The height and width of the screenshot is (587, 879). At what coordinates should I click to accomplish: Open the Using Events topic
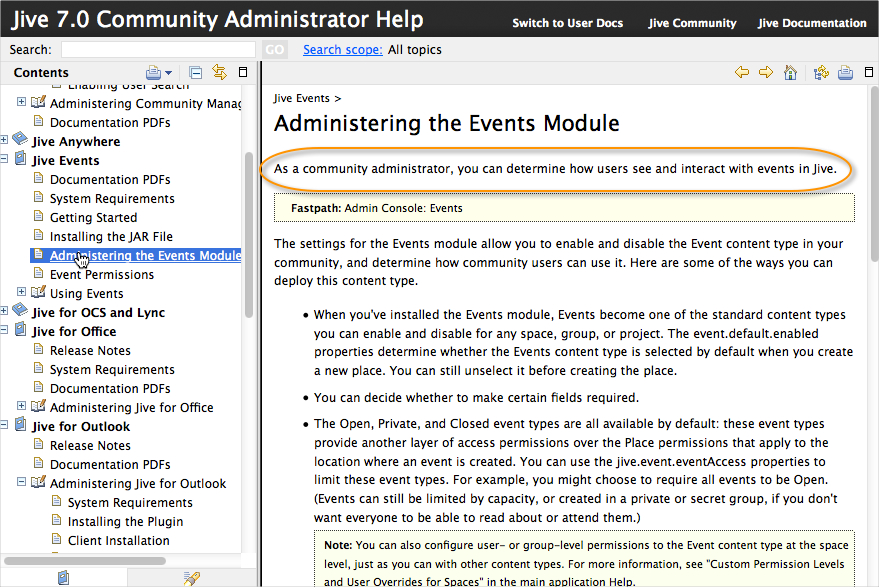point(86,294)
